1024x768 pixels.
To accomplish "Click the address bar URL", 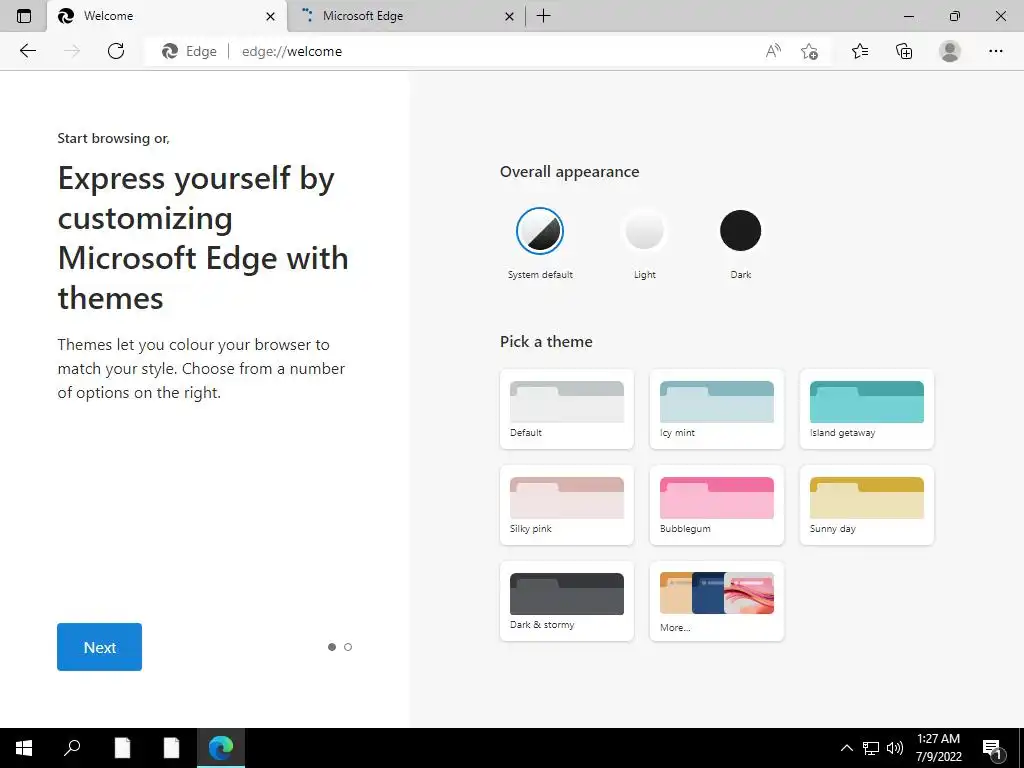I will (x=292, y=51).
